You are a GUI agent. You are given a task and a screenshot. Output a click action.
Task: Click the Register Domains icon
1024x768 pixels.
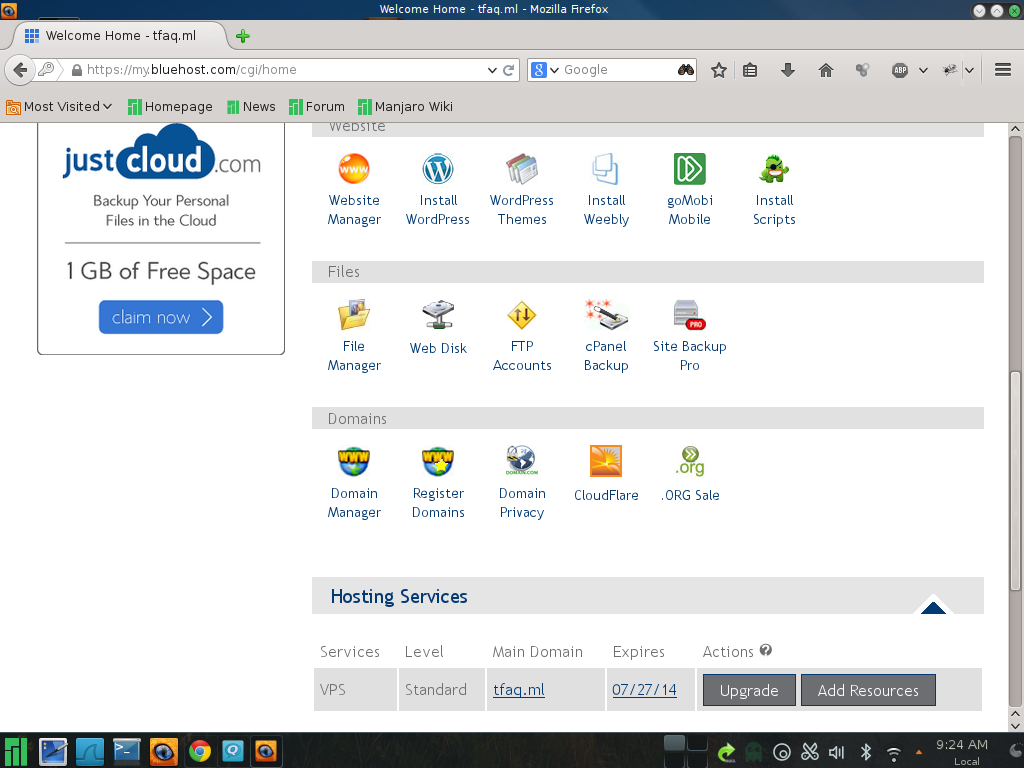tap(438, 462)
